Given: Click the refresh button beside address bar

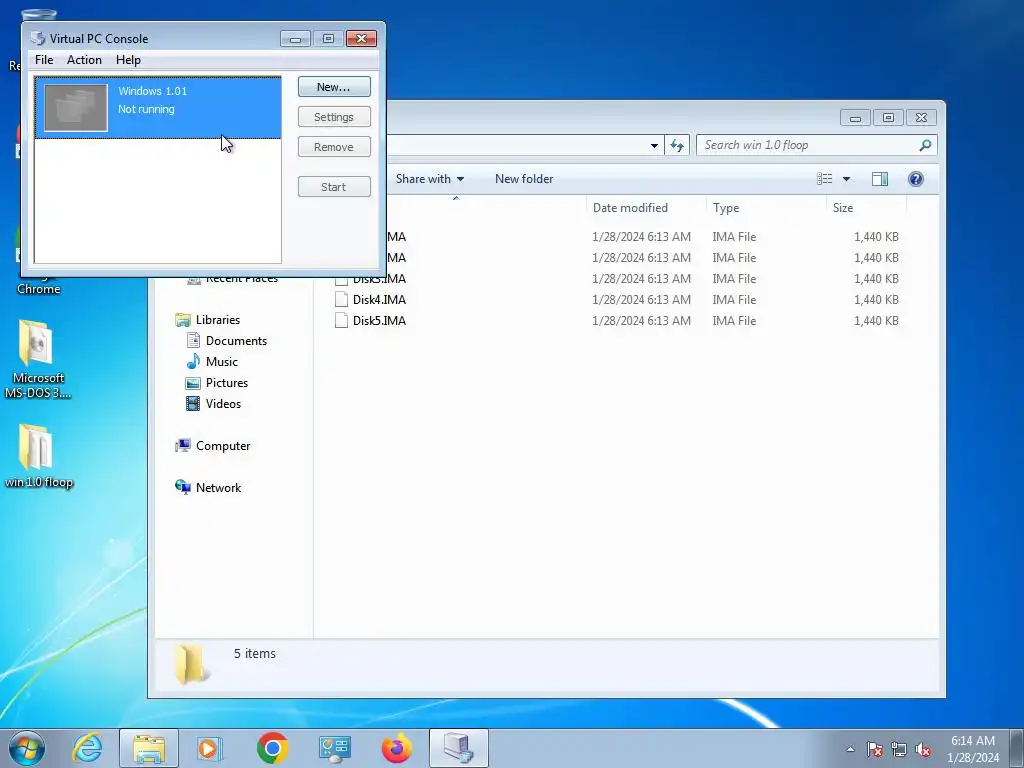Looking at the screenshot, I should [x=677, y=145].
